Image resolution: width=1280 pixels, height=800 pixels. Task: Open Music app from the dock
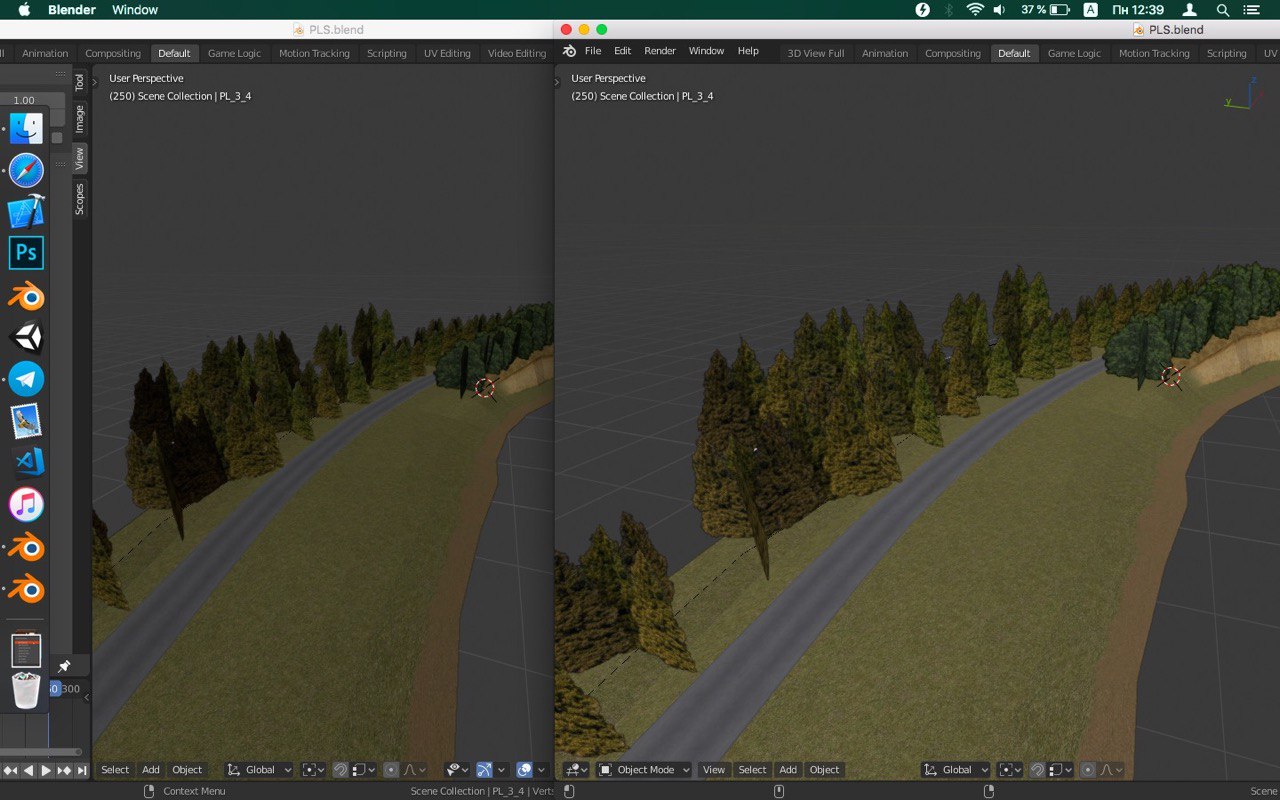(x=26, y=504)
